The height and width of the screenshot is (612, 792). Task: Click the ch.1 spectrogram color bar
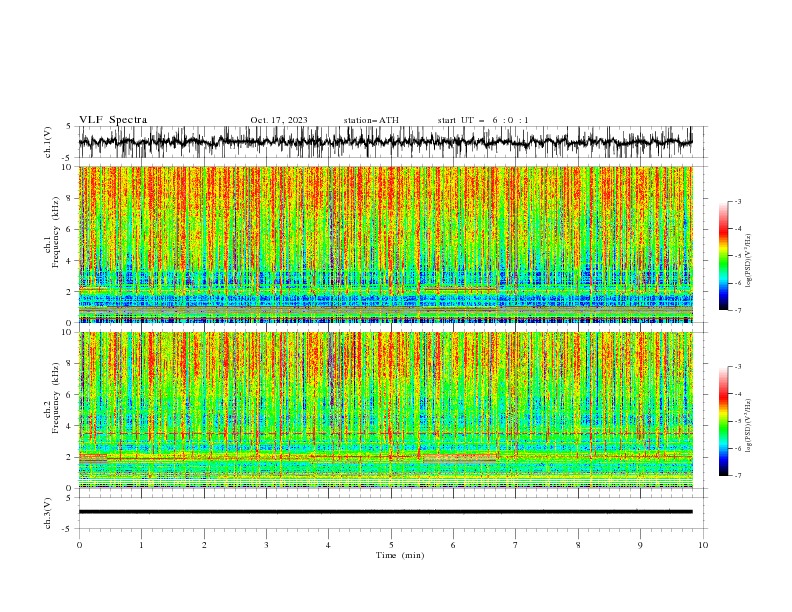[x=723, y=256]
